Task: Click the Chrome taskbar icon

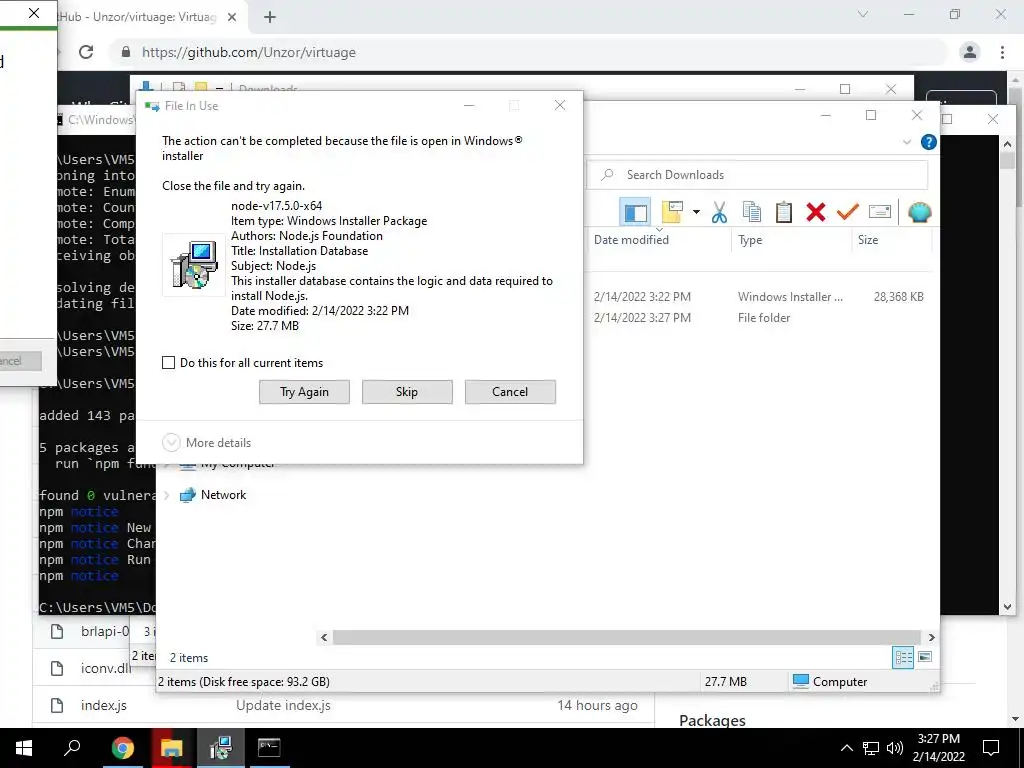Action: [122, 748]
